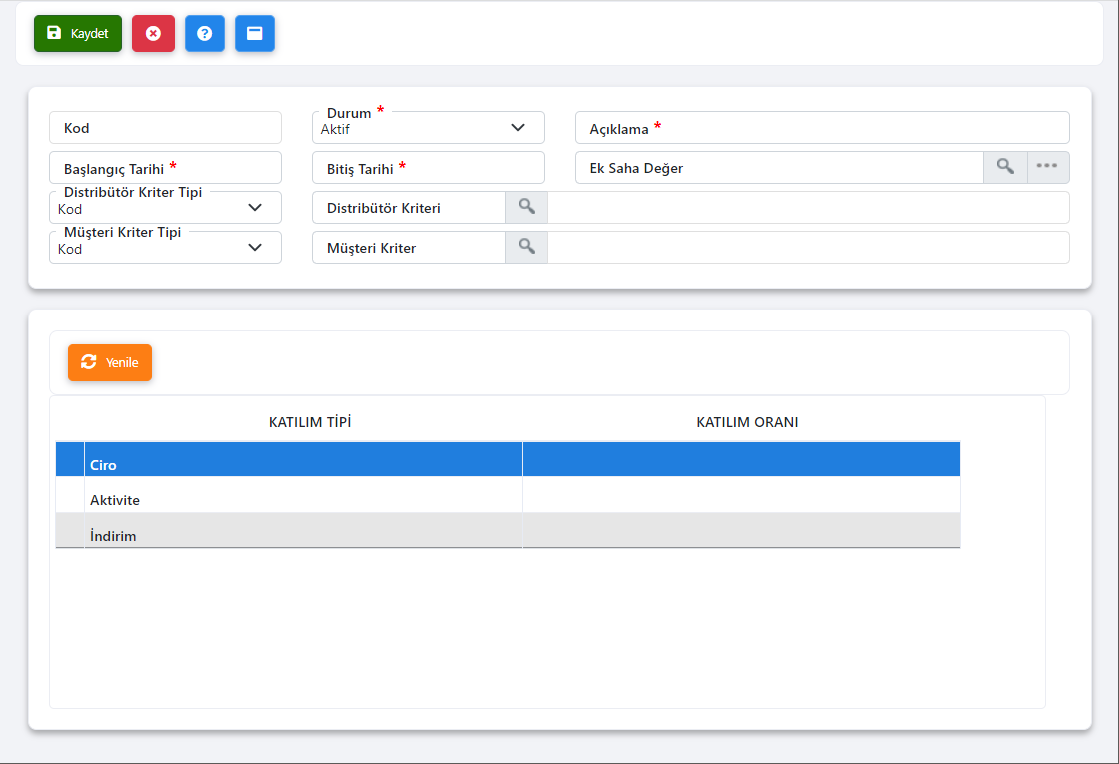Click the green Kaydet save button
The height and width of the screenshot is (764, 1119).
pyautogui.click(x=78, y=33)
